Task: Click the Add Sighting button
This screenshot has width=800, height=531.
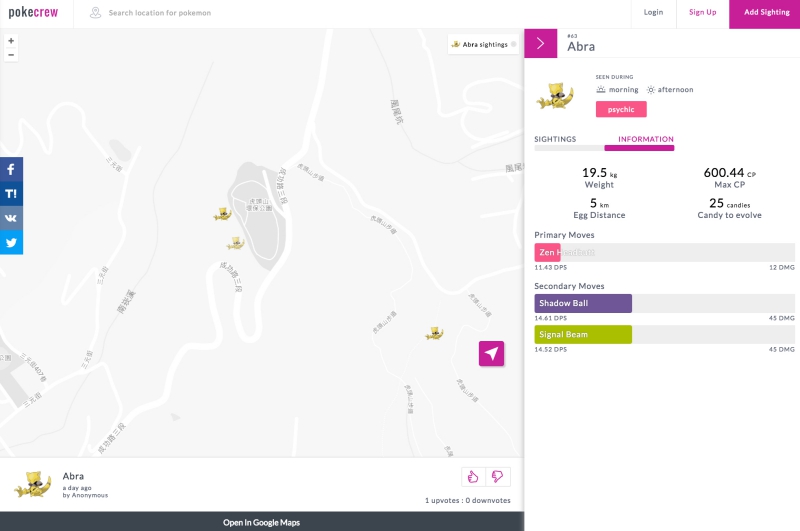Action: click(765, 14)
